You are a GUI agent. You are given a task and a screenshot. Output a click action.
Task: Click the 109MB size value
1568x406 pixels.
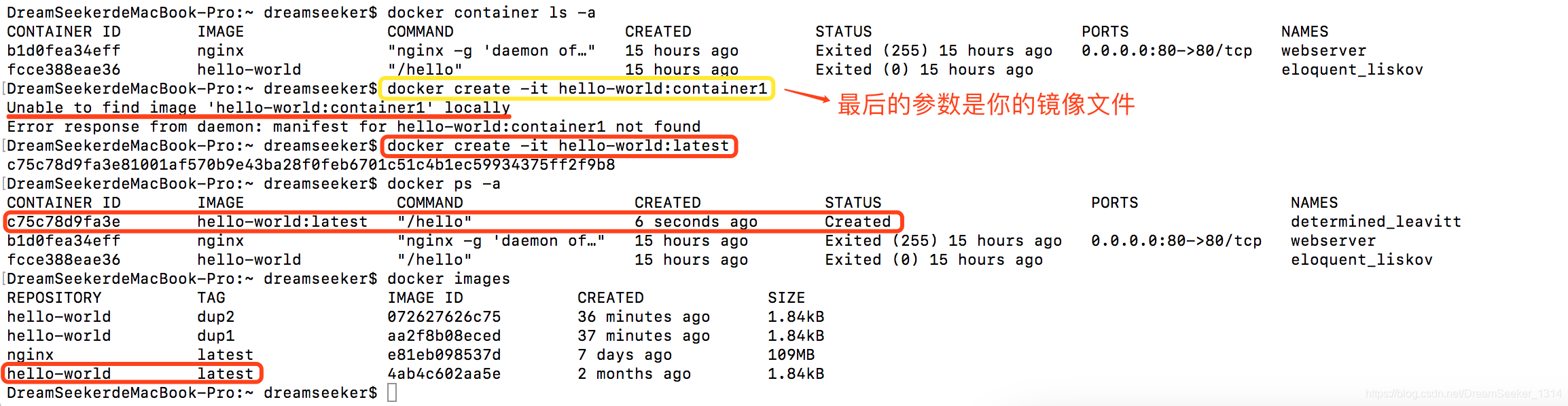(791, 355)
